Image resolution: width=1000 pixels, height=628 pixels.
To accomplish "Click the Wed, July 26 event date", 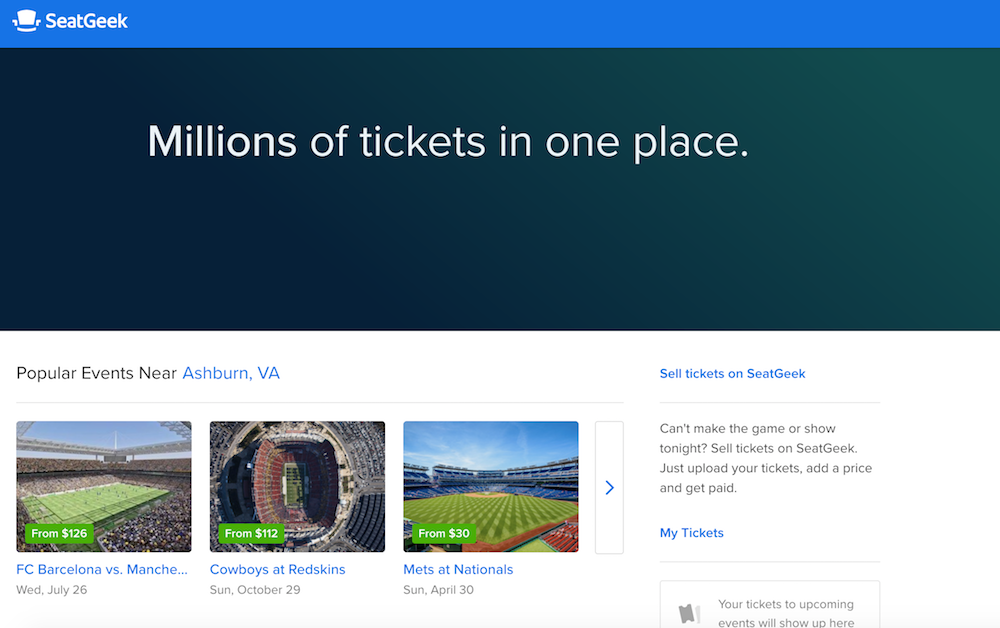I will (x=52, y=590).
